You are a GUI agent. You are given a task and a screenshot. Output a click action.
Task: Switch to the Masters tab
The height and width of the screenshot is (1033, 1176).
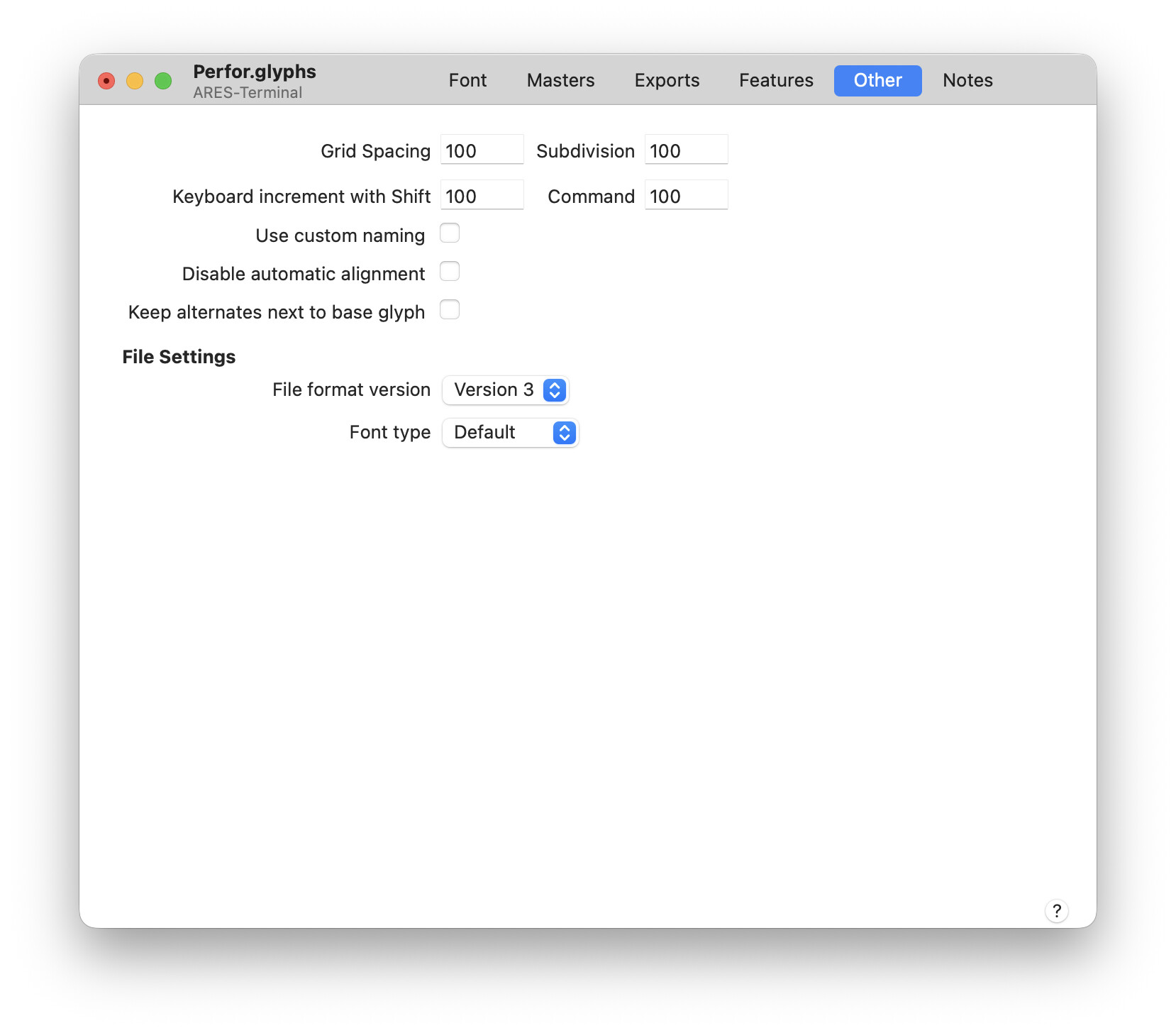[560, 81]
